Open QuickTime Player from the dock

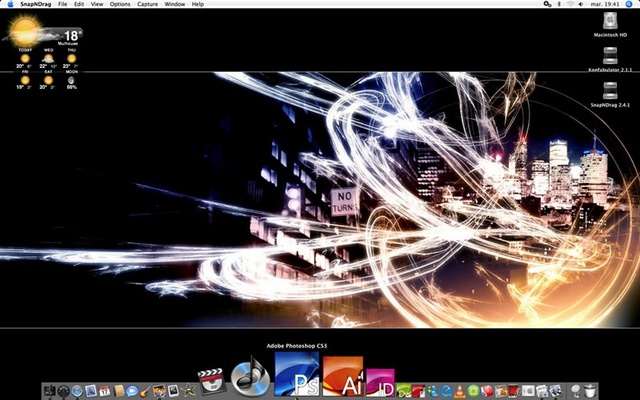point(446,391)
